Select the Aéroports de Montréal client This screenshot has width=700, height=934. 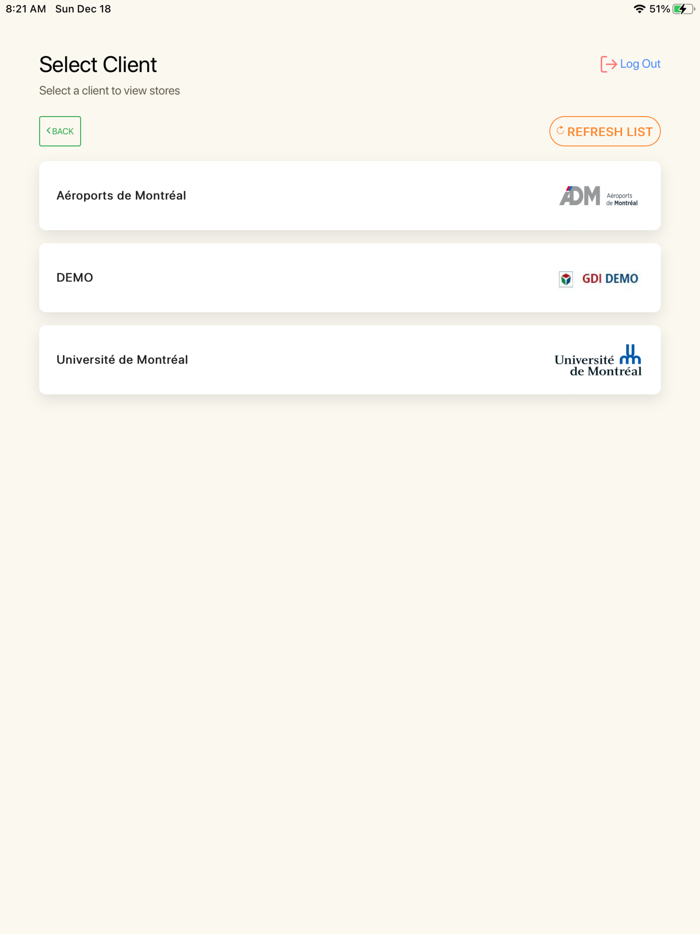121,196
